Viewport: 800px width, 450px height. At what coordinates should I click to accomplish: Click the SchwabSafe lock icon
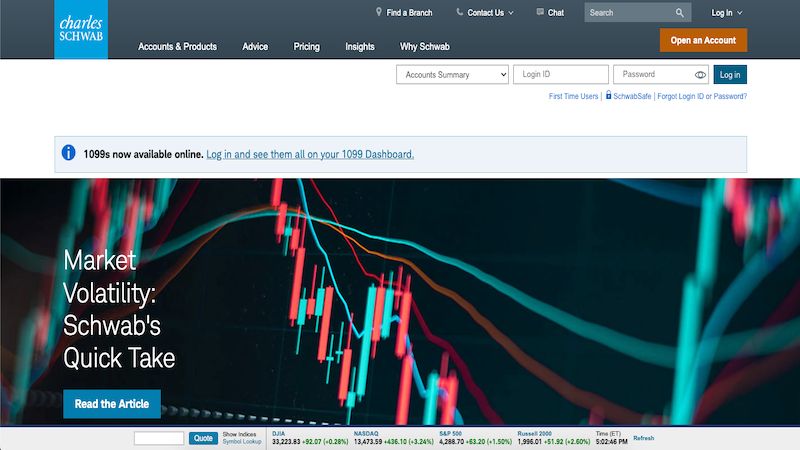[x=608, y=95]
